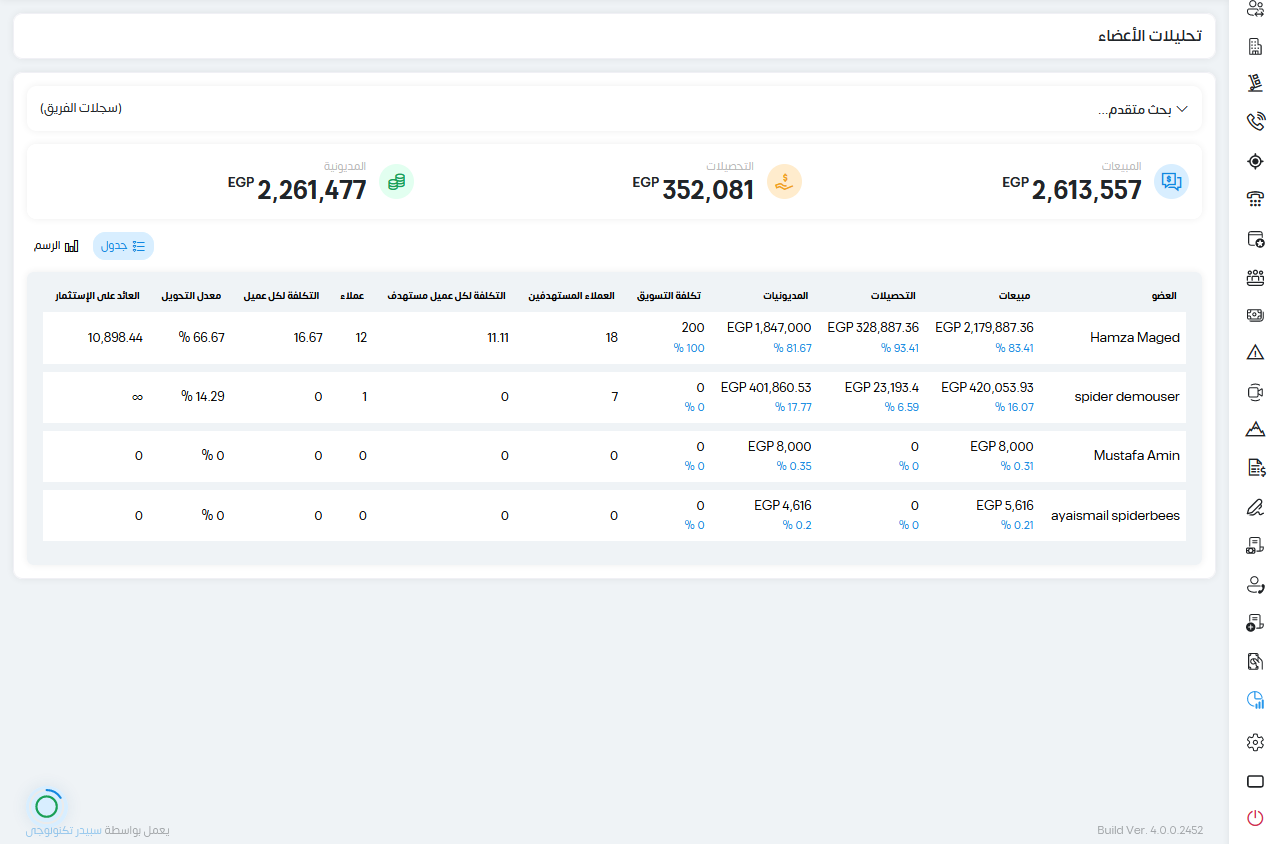Viewport: 1279px width, 844px height.
Task: Click the Build Ver. 4.0.0.2452 text
Action: (x=1150, y=831)
